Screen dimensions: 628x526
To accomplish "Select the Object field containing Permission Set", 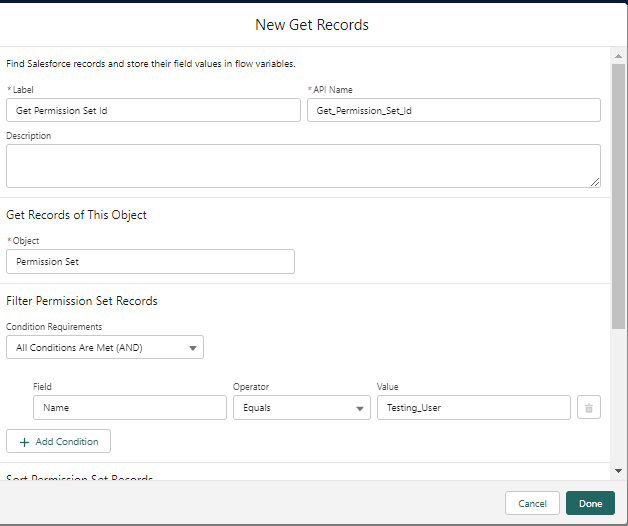I will 150,261.
